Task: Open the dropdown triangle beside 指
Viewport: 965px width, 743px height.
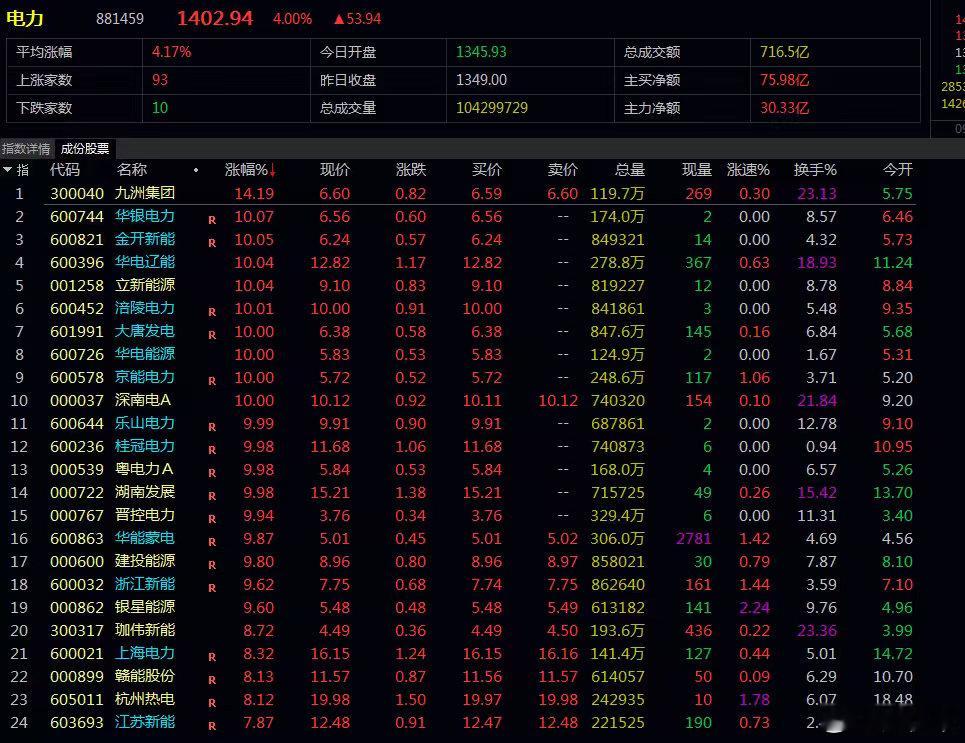Action: (x=7, y=169)
